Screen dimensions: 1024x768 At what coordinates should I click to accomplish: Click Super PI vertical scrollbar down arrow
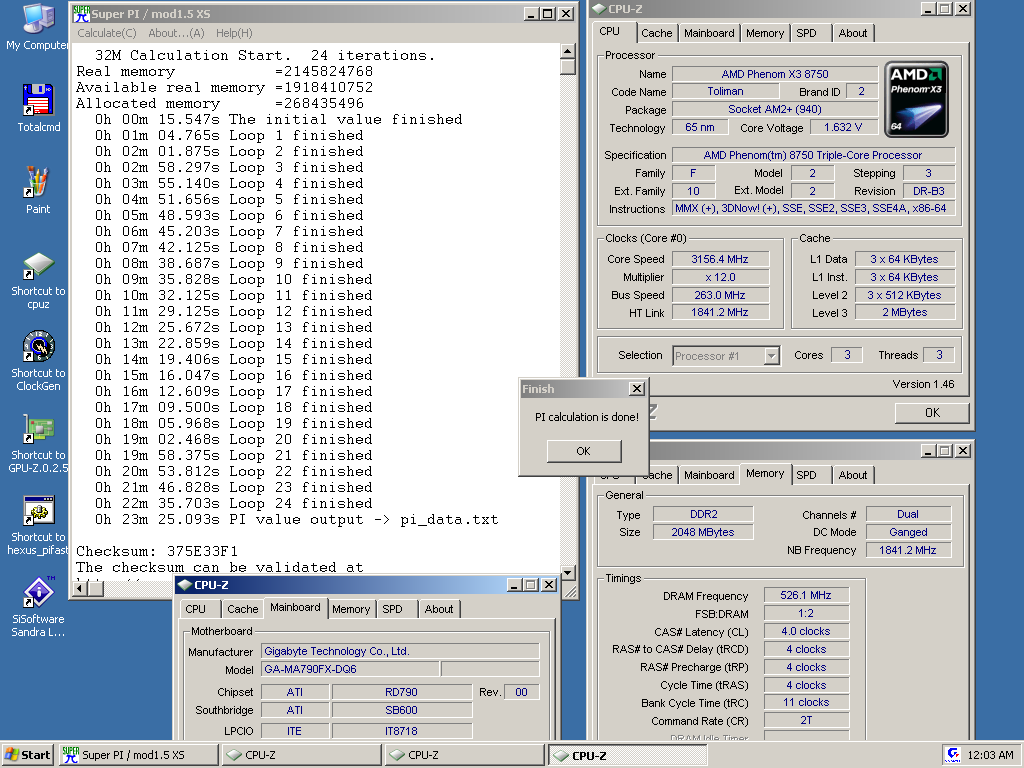click(x=568, y=573)
